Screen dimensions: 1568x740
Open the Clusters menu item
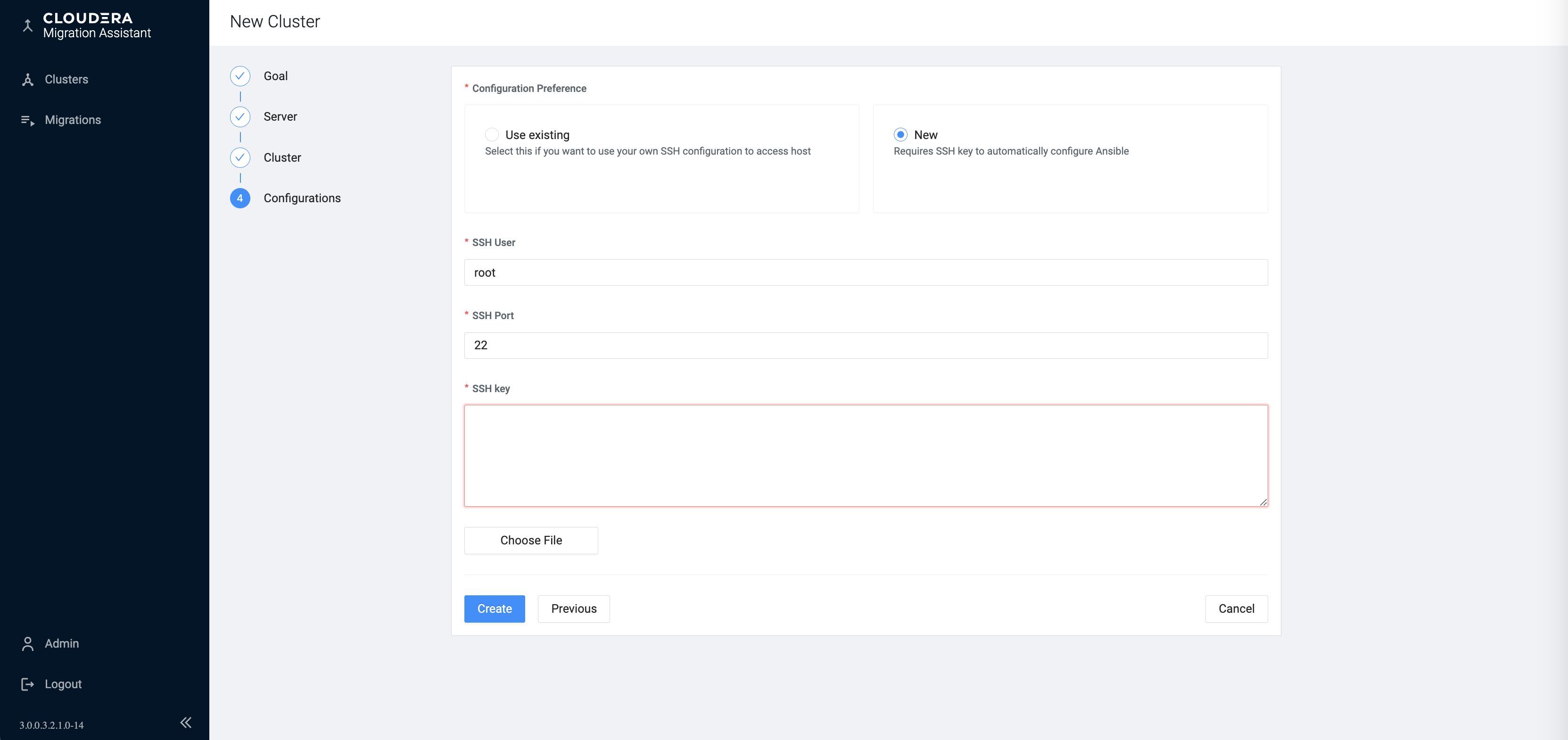pos(66,80)
